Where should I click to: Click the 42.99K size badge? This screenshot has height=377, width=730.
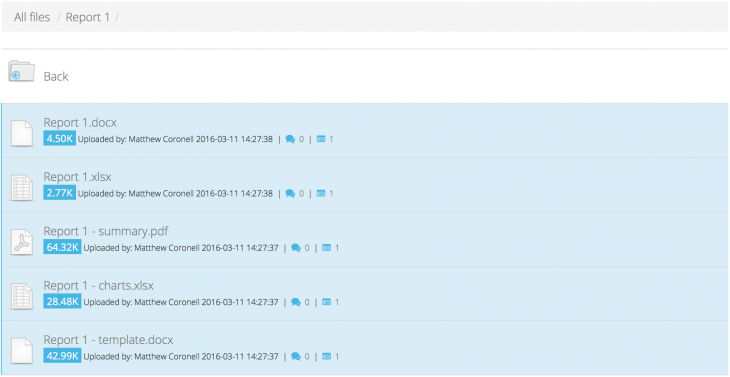point(62,357)
